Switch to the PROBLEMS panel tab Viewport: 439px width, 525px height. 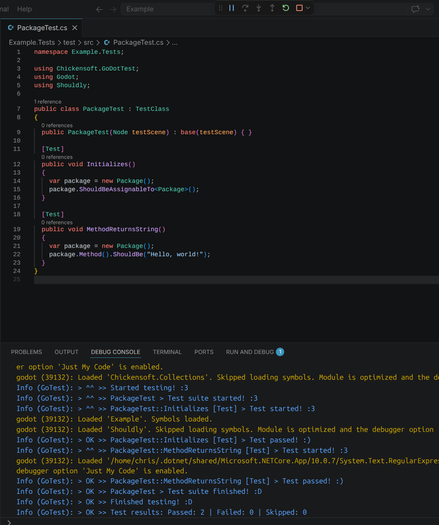[x=26, y=352]
